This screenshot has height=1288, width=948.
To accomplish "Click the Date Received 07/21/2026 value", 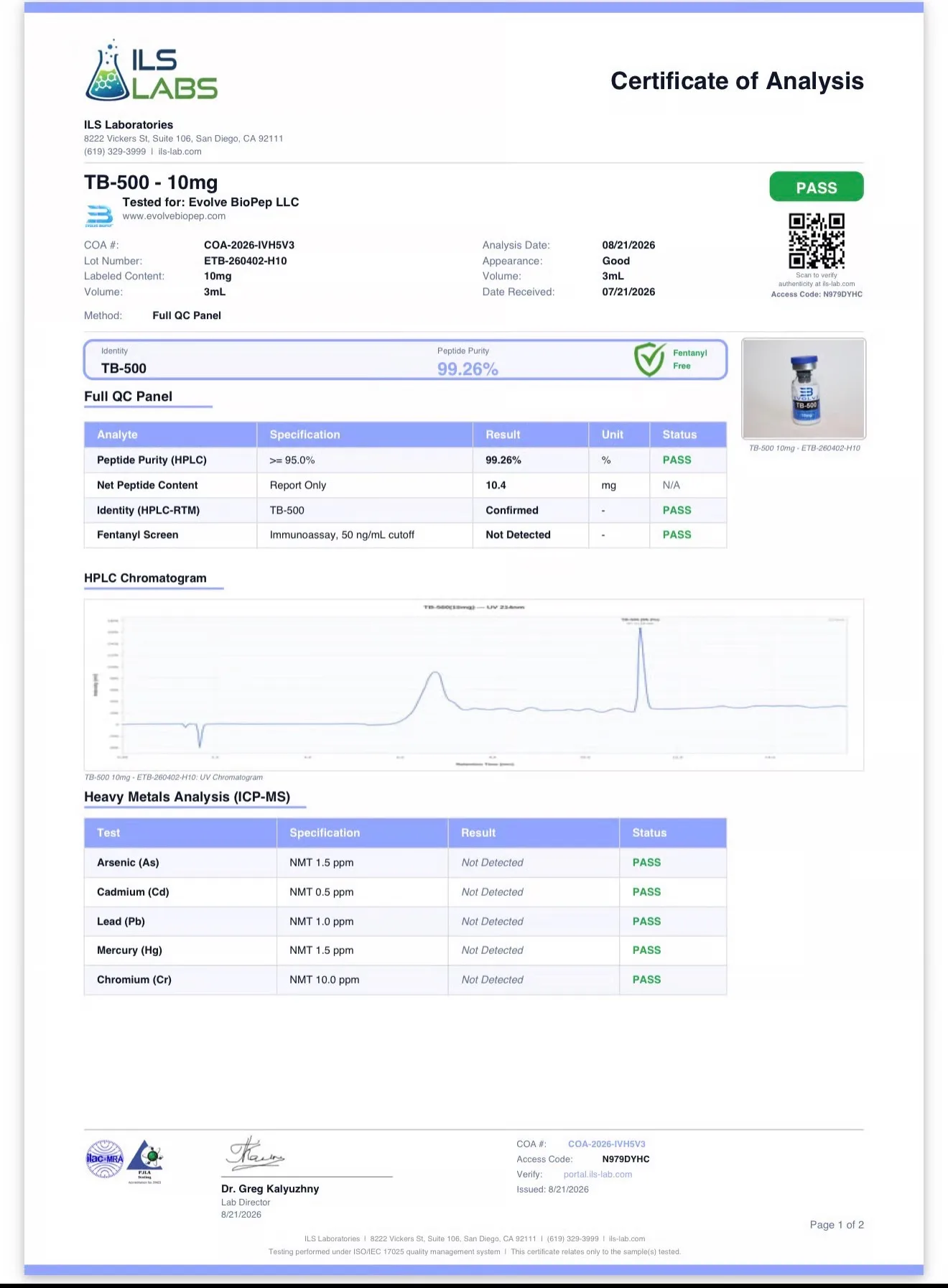I will click(628, 292).
